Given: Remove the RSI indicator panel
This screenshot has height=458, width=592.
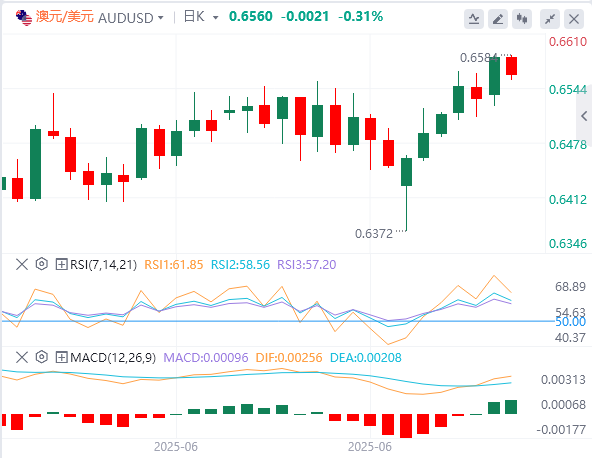Looking at the screenshot, I should 22,264.
